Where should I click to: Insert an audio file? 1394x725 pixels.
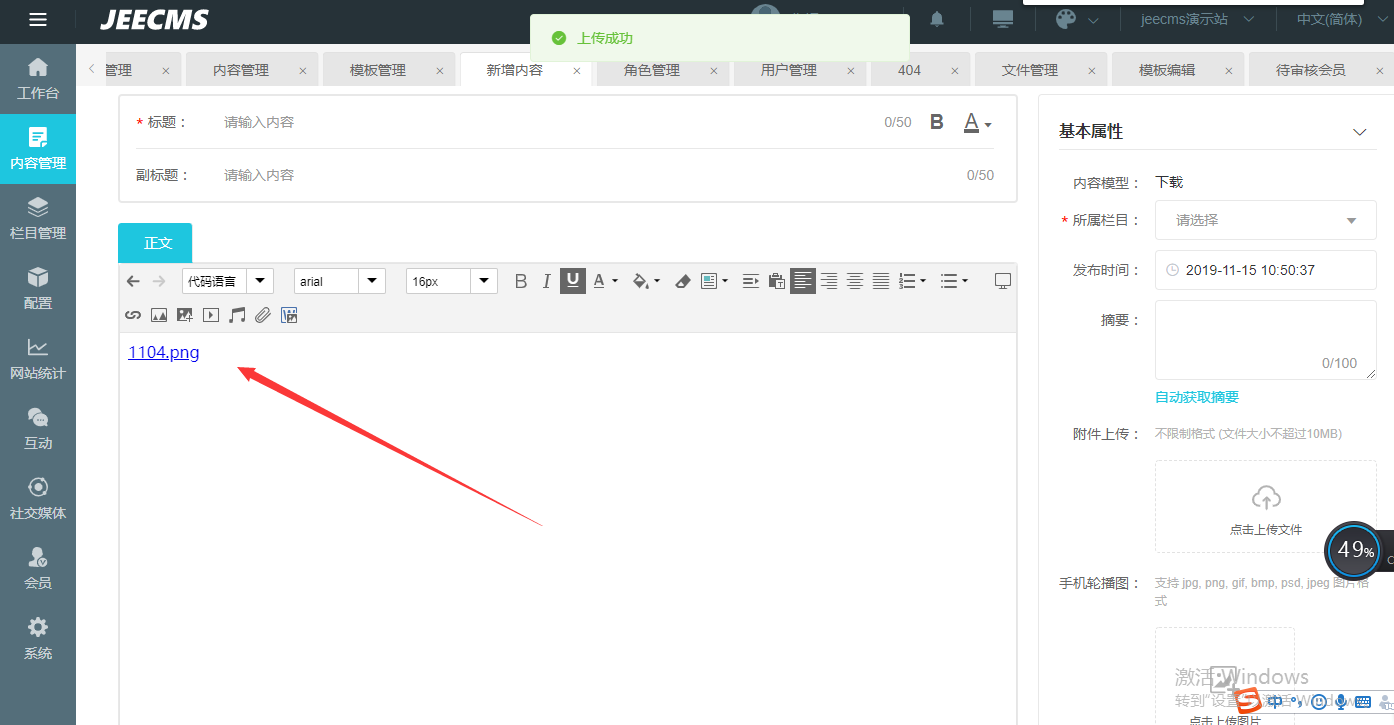click(x=237, y=315)
